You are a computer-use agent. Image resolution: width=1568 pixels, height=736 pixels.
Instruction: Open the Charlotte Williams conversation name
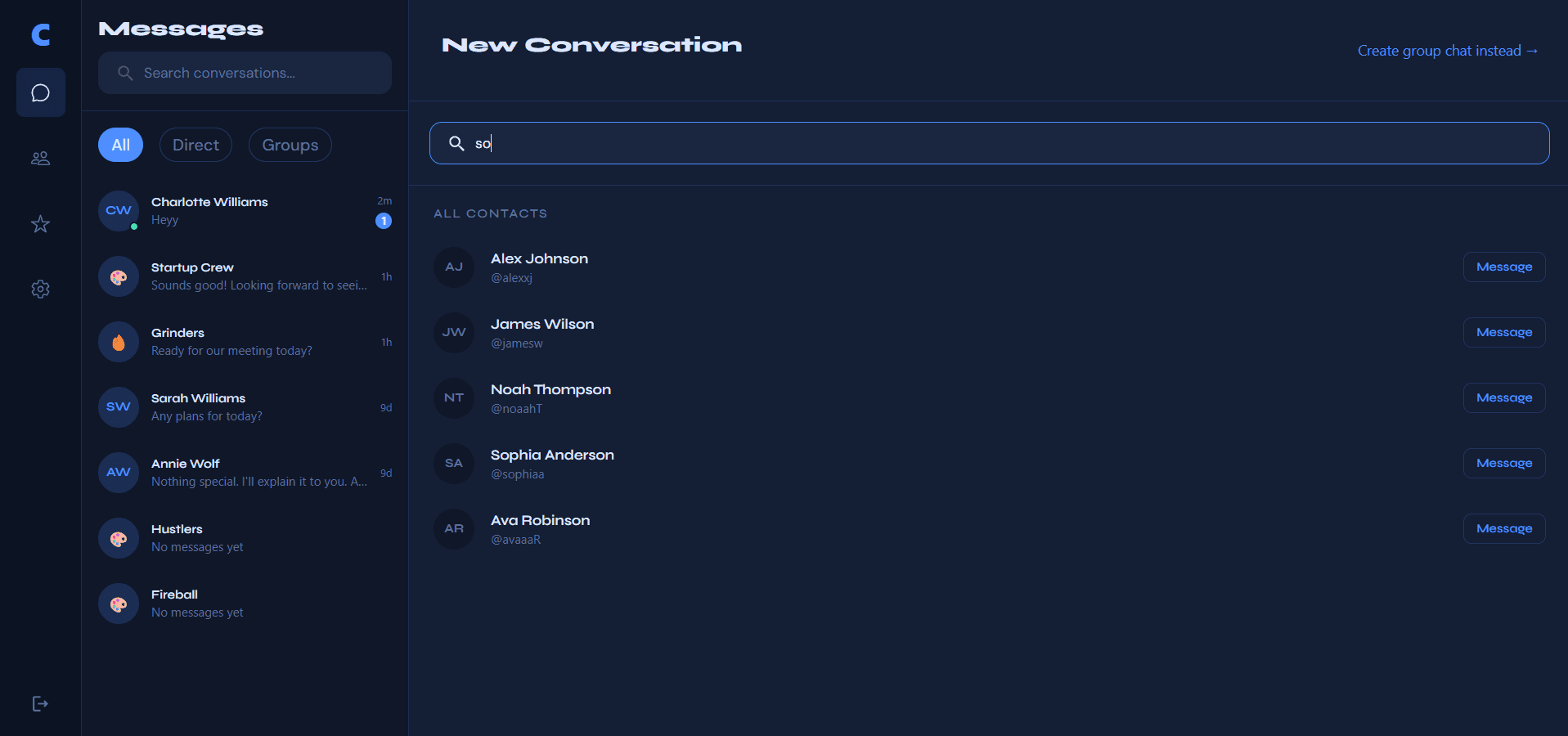pyautogui.click(x=209, y=202)
